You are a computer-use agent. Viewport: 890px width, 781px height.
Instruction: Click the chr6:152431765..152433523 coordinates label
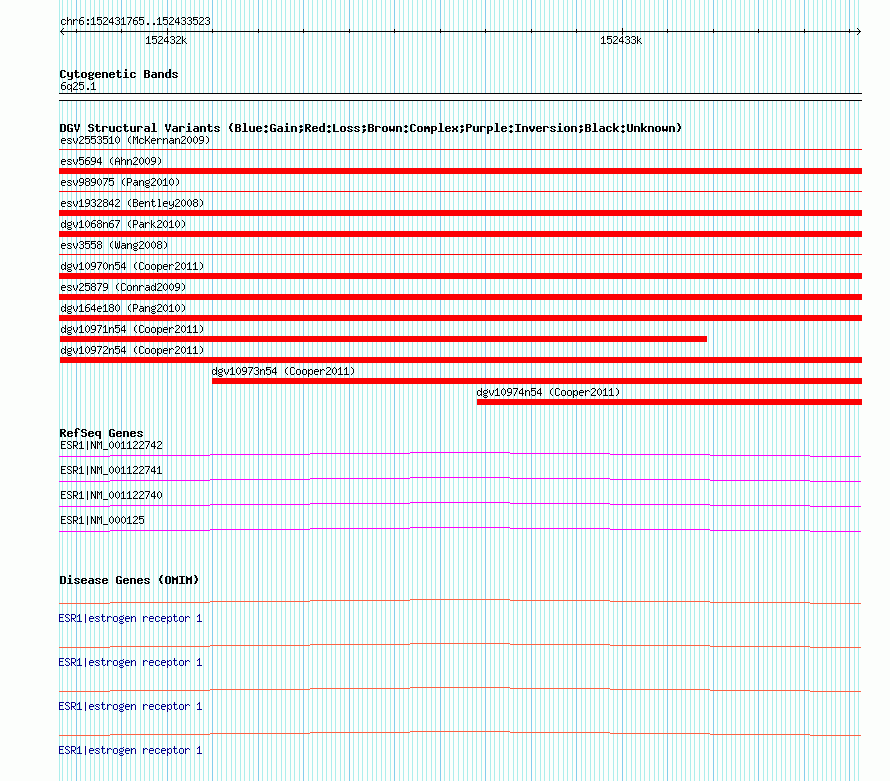coord(135,21)
